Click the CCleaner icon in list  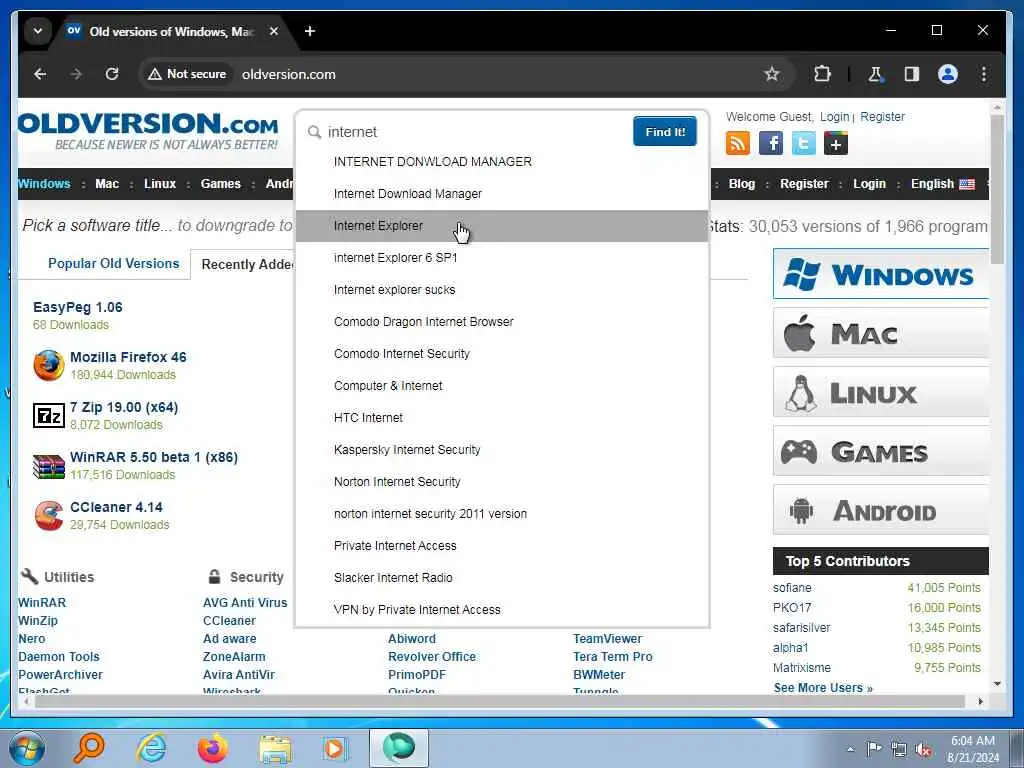pyautogui.click(x=49, y=515)
